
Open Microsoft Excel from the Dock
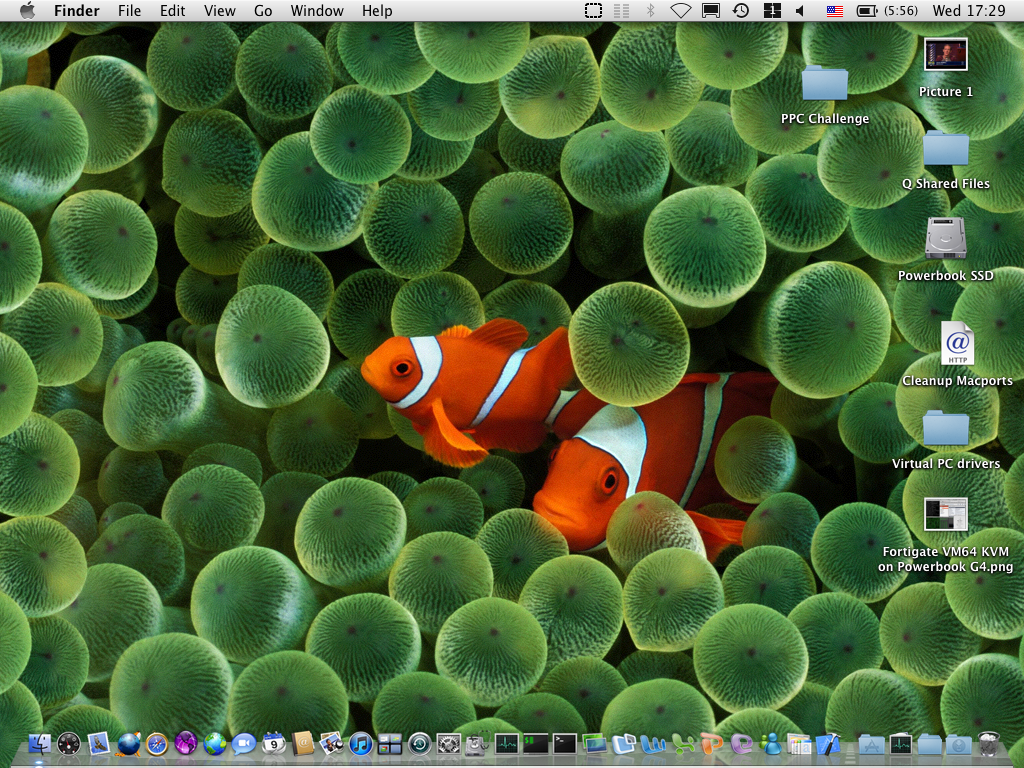click(682, 744)
